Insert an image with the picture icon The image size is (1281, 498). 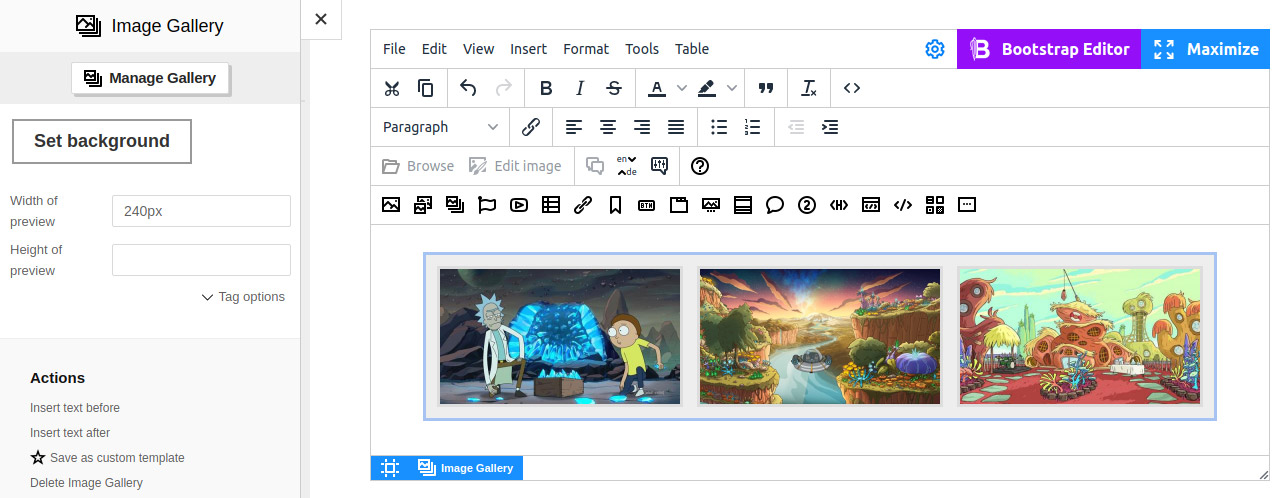(x=391, y=205)
